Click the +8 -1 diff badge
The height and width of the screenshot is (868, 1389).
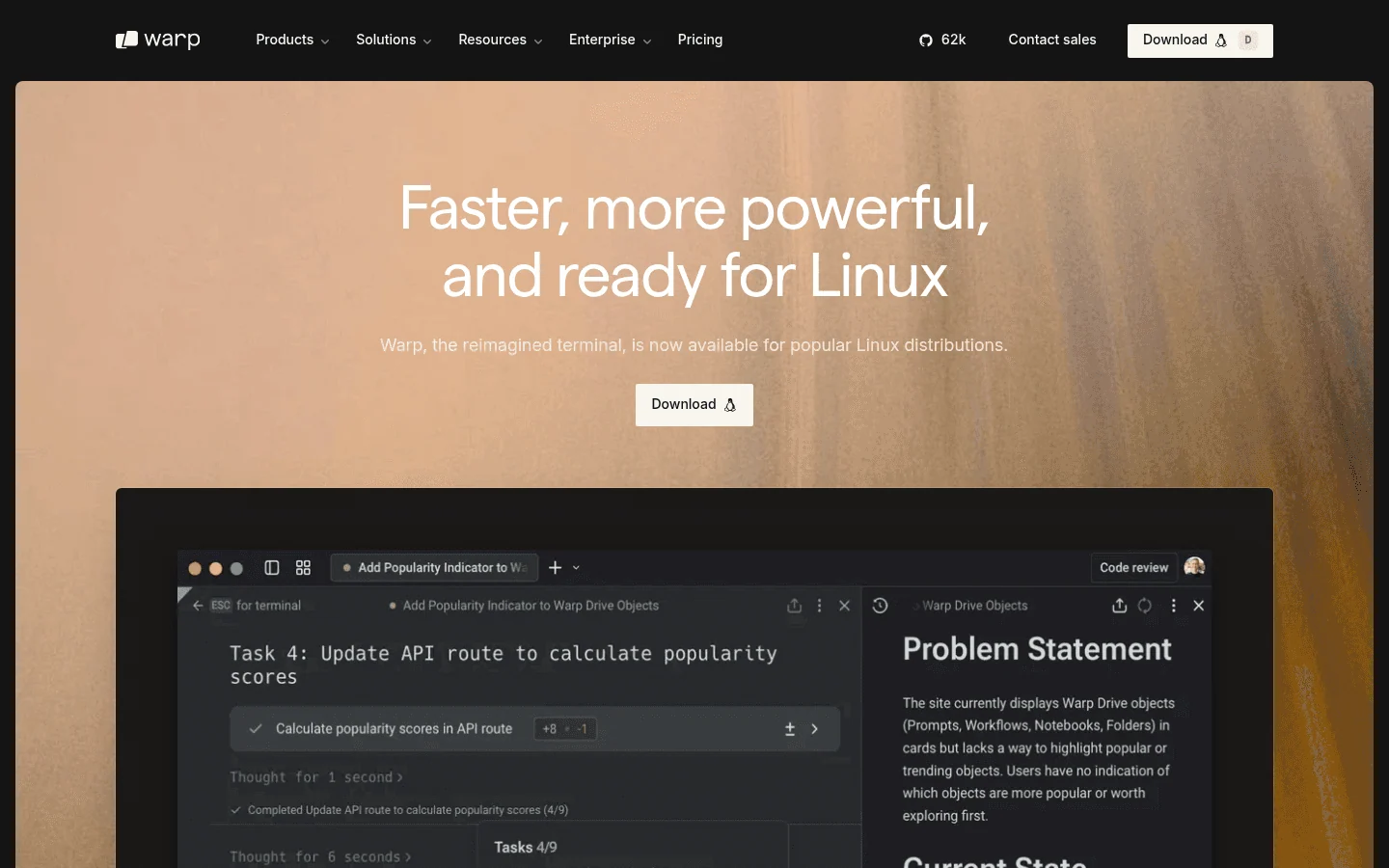coord(565,729)
